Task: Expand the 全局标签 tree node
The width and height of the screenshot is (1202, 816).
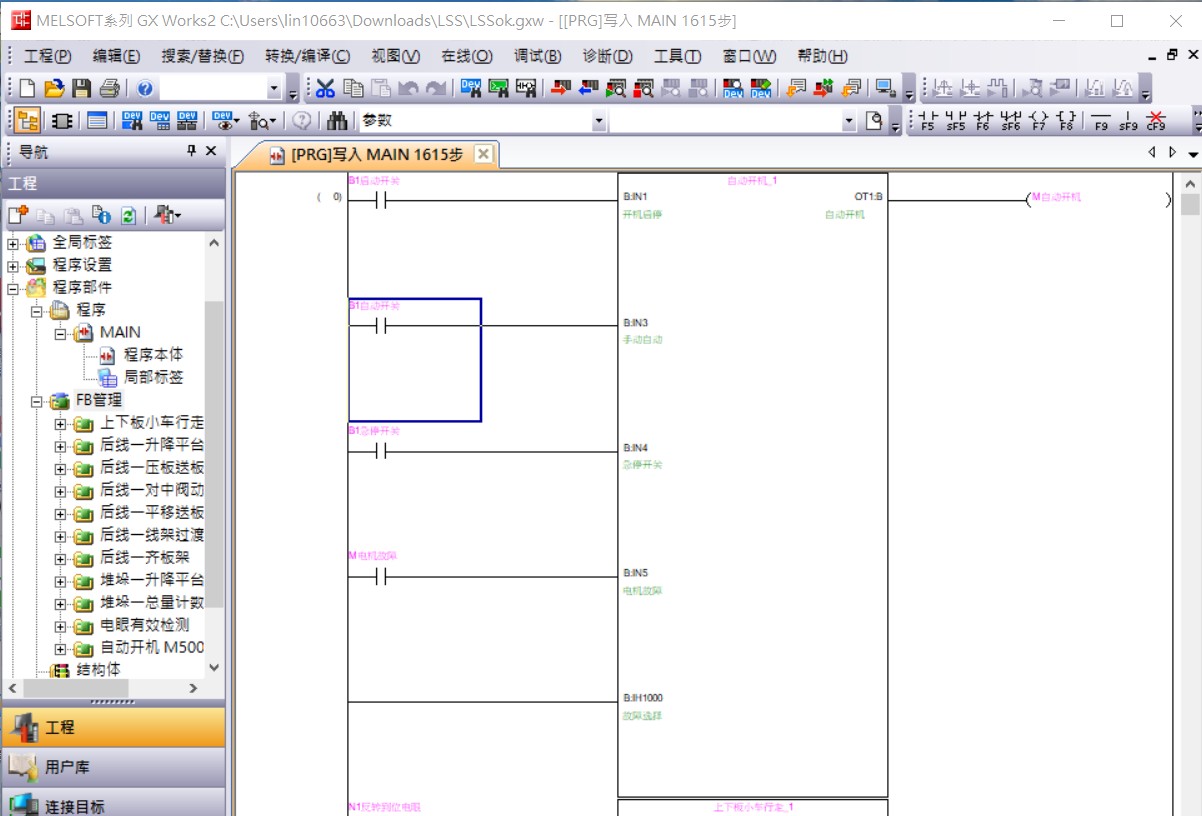Action: [13, 243]
